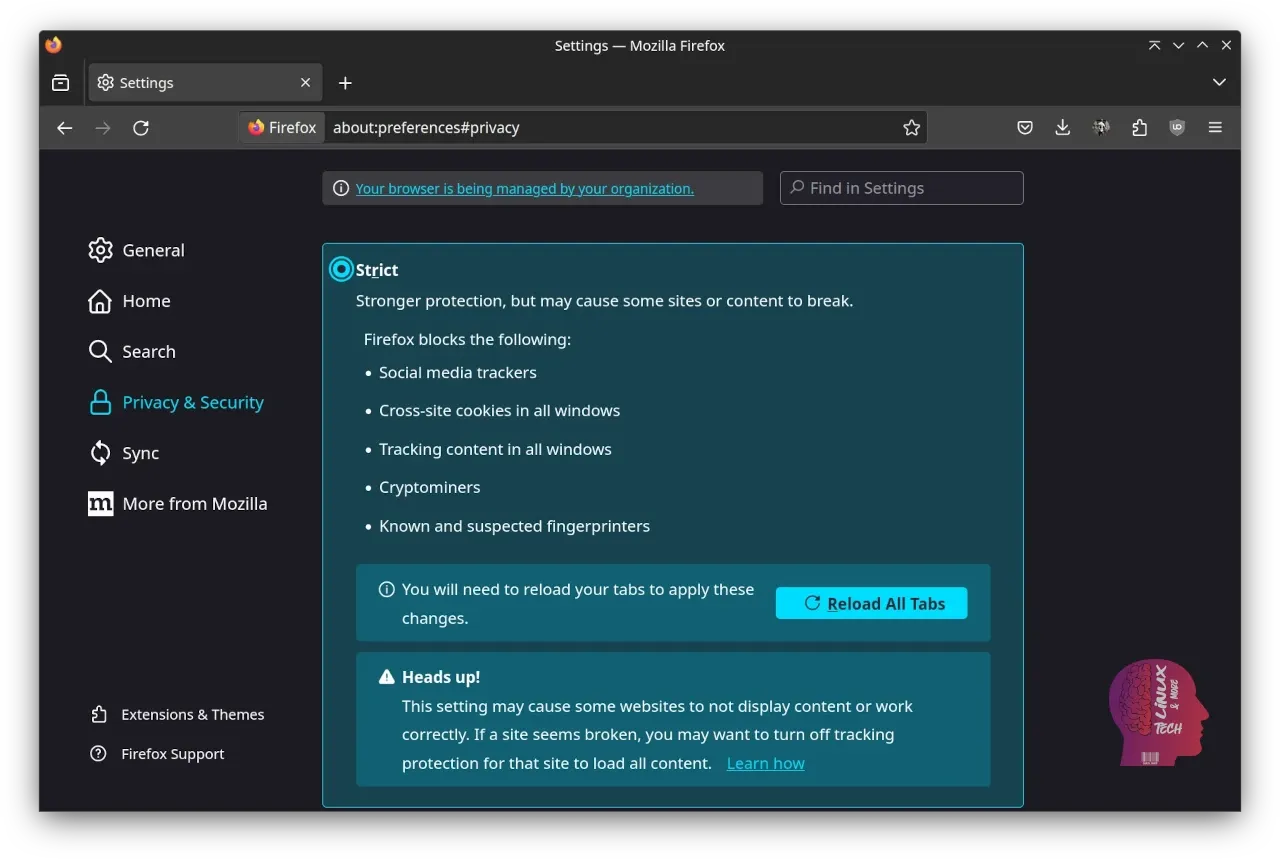Select the Settings tab
This screenshot has height=859, width=1280.
pos(205,83)
